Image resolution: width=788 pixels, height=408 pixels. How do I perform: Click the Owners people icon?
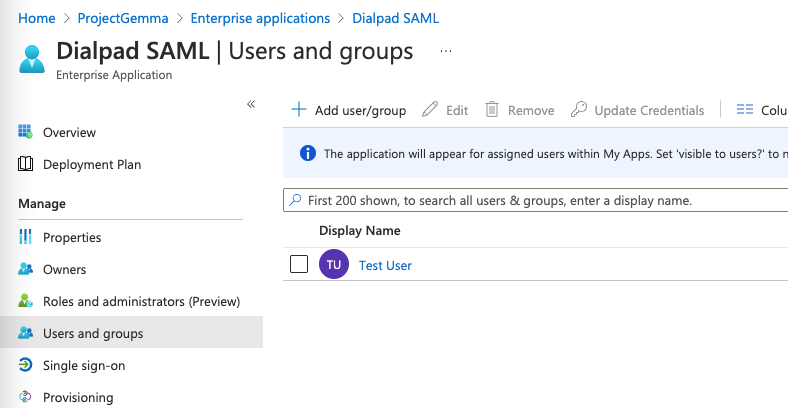click(x=25, y=269)
